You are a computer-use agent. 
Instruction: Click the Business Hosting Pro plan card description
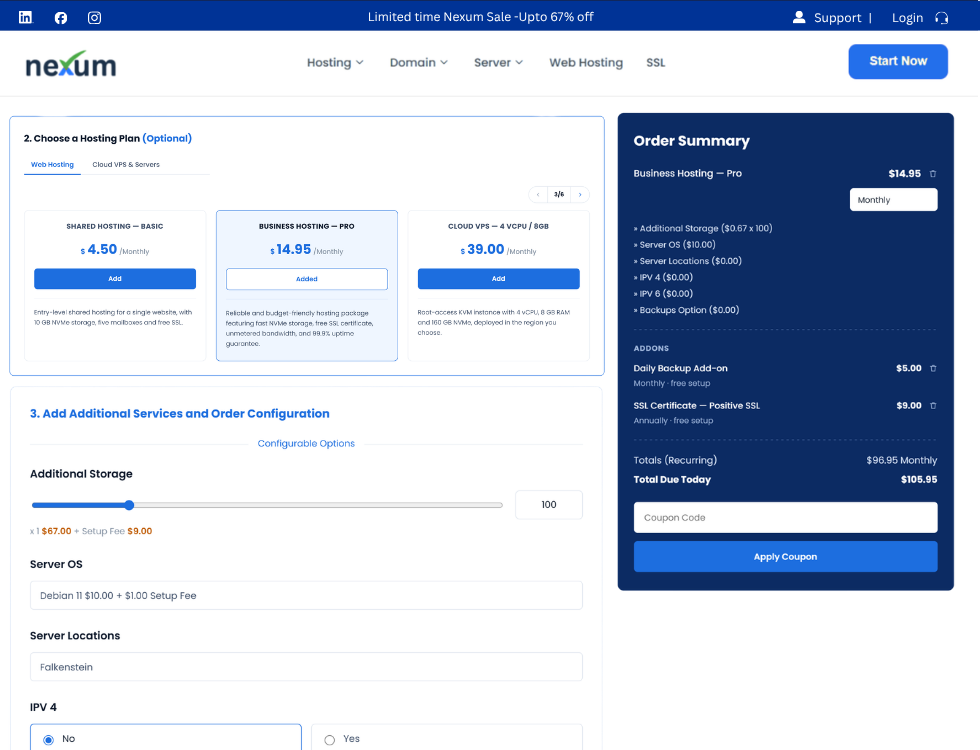(300, 328)
